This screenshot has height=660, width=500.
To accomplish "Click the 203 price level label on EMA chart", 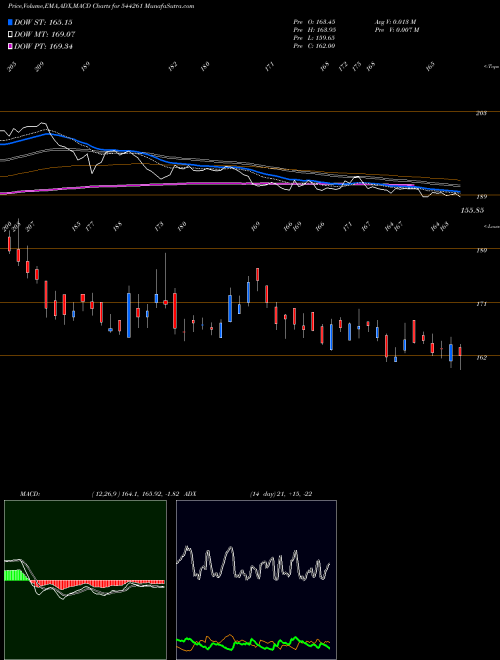I will pyautogui.click(x=481, y=113).
